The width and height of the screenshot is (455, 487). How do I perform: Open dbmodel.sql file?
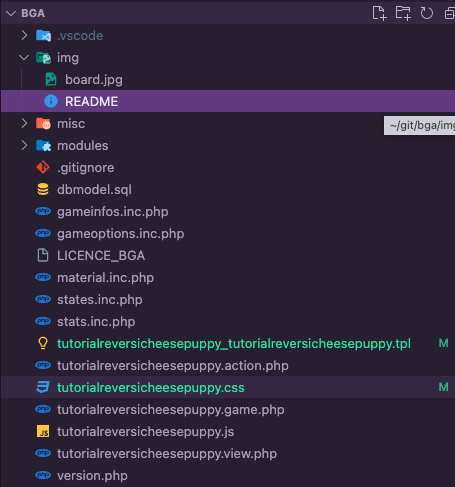click(x=94, y=190)
